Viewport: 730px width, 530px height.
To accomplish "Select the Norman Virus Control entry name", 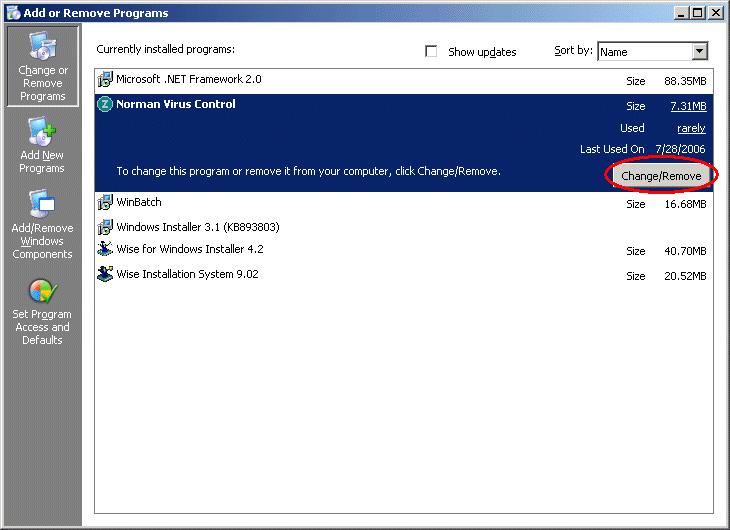I will pos(176,104).
